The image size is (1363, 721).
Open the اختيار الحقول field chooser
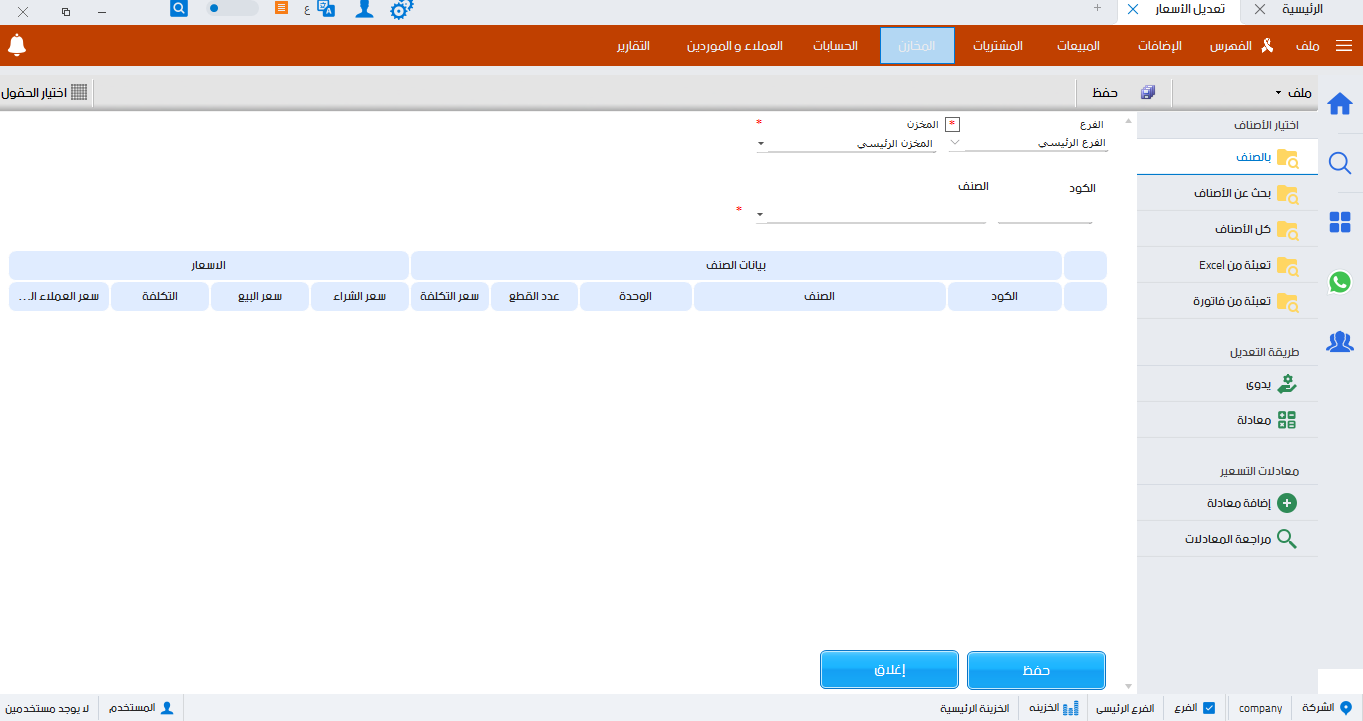(44, 92)
